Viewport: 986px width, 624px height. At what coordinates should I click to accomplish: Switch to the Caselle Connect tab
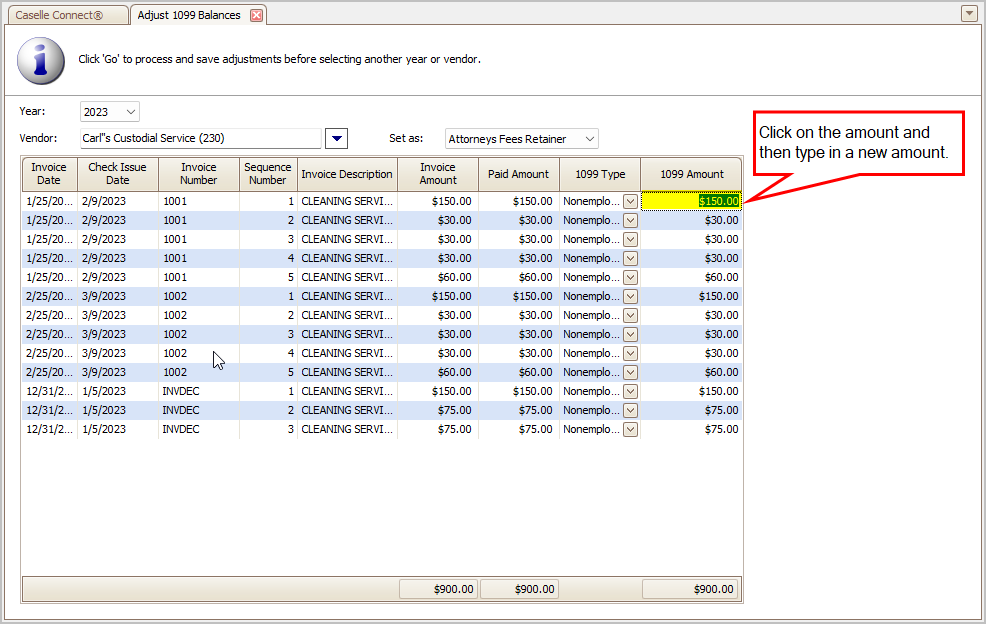pos(66,15)
